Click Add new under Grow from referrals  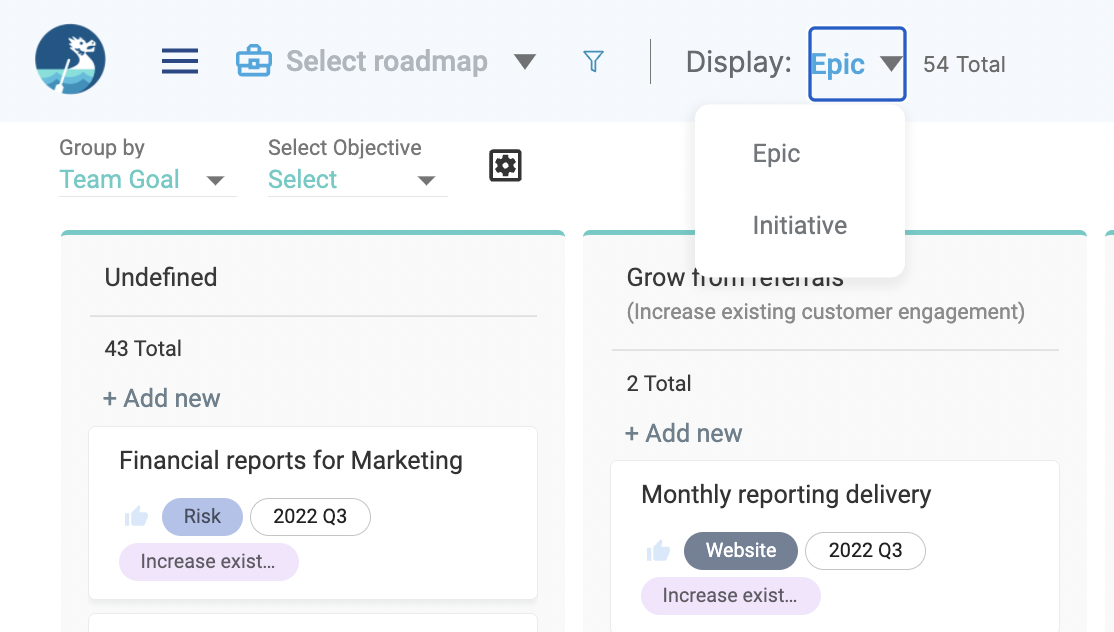(683, 433)
